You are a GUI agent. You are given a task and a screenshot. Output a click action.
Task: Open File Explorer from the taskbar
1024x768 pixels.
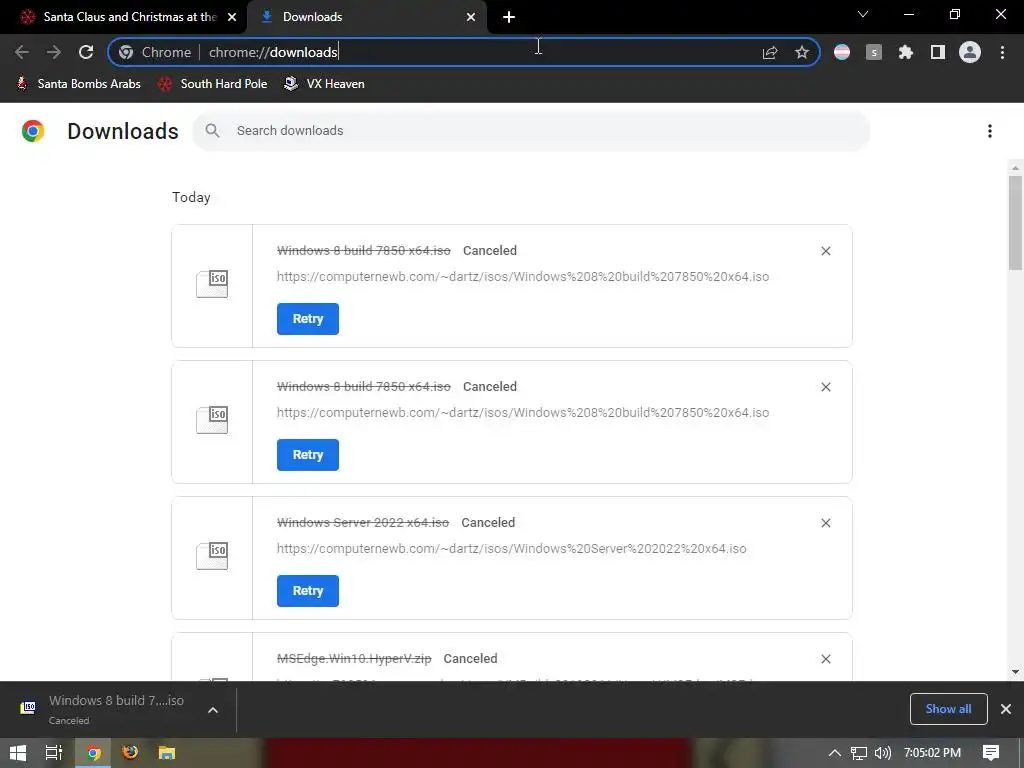[x=167, y=753]
